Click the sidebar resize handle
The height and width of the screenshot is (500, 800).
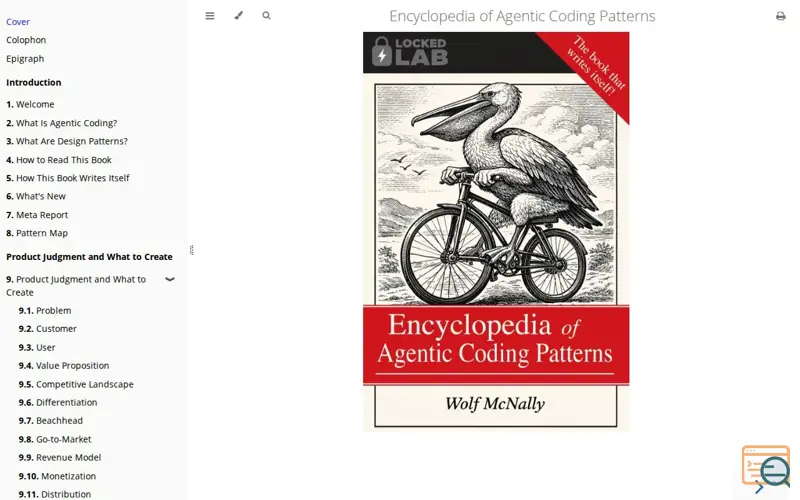point(191,250)
